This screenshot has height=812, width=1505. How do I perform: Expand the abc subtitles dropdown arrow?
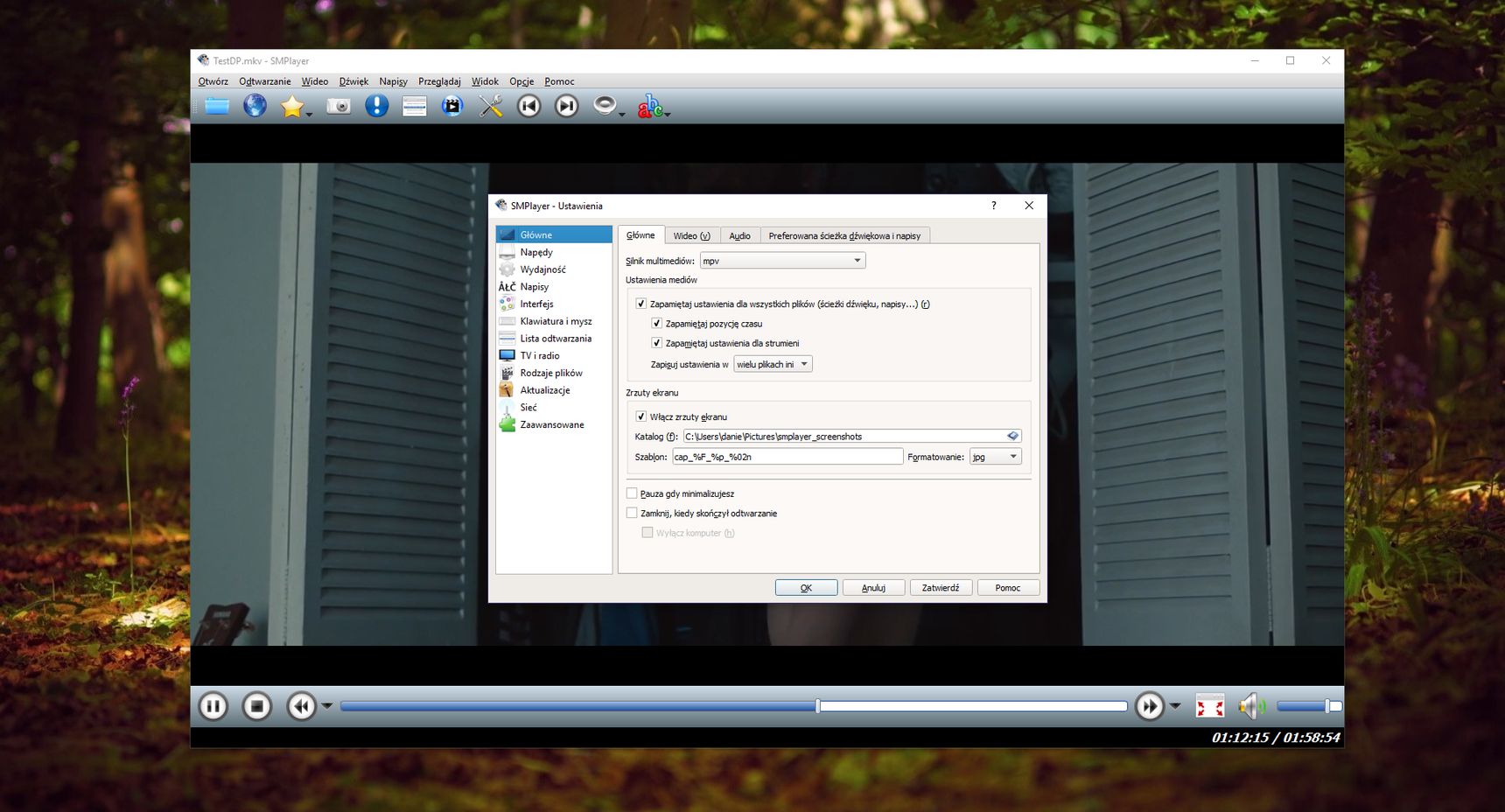point(668,114)
